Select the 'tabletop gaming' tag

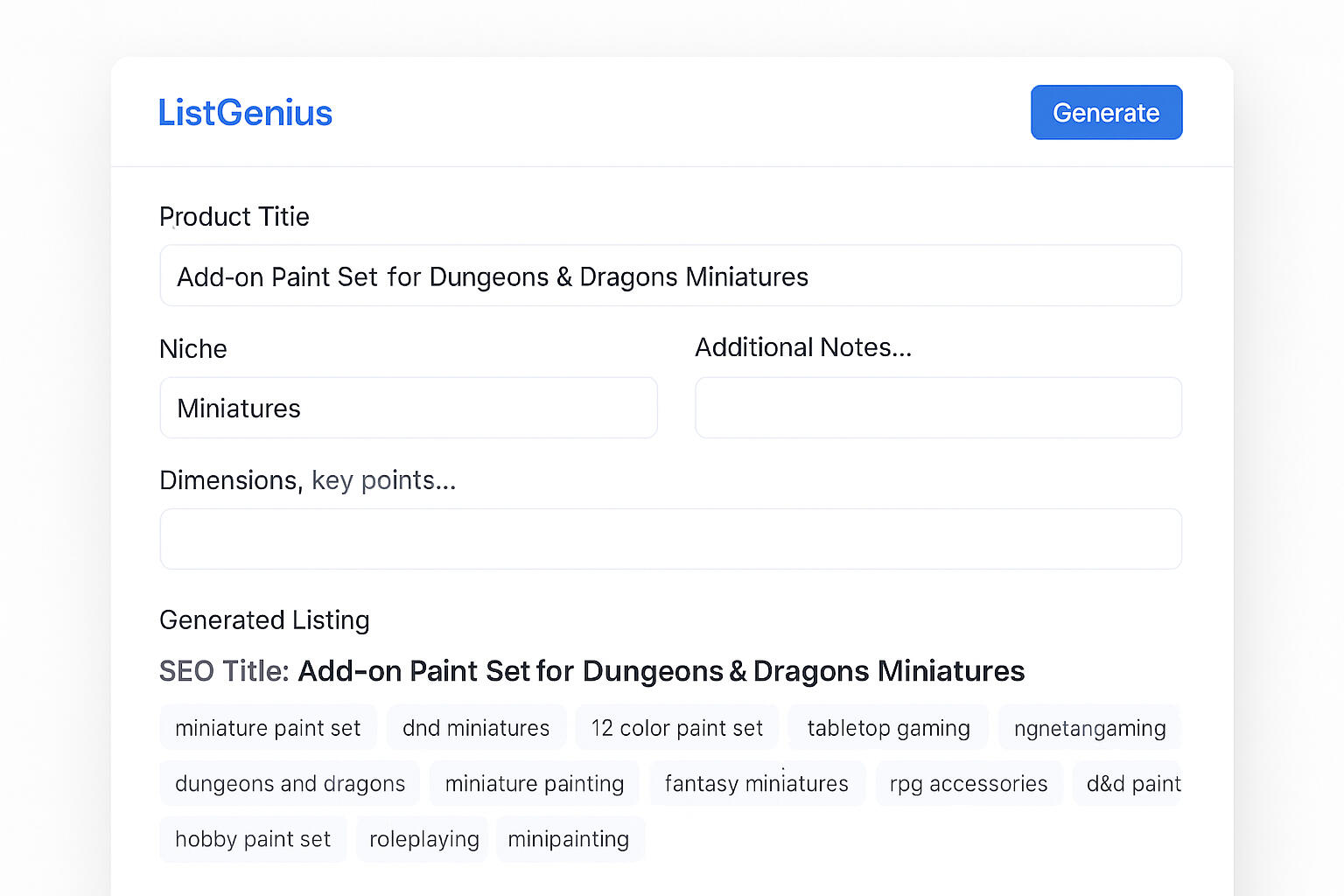pos(888,727)
